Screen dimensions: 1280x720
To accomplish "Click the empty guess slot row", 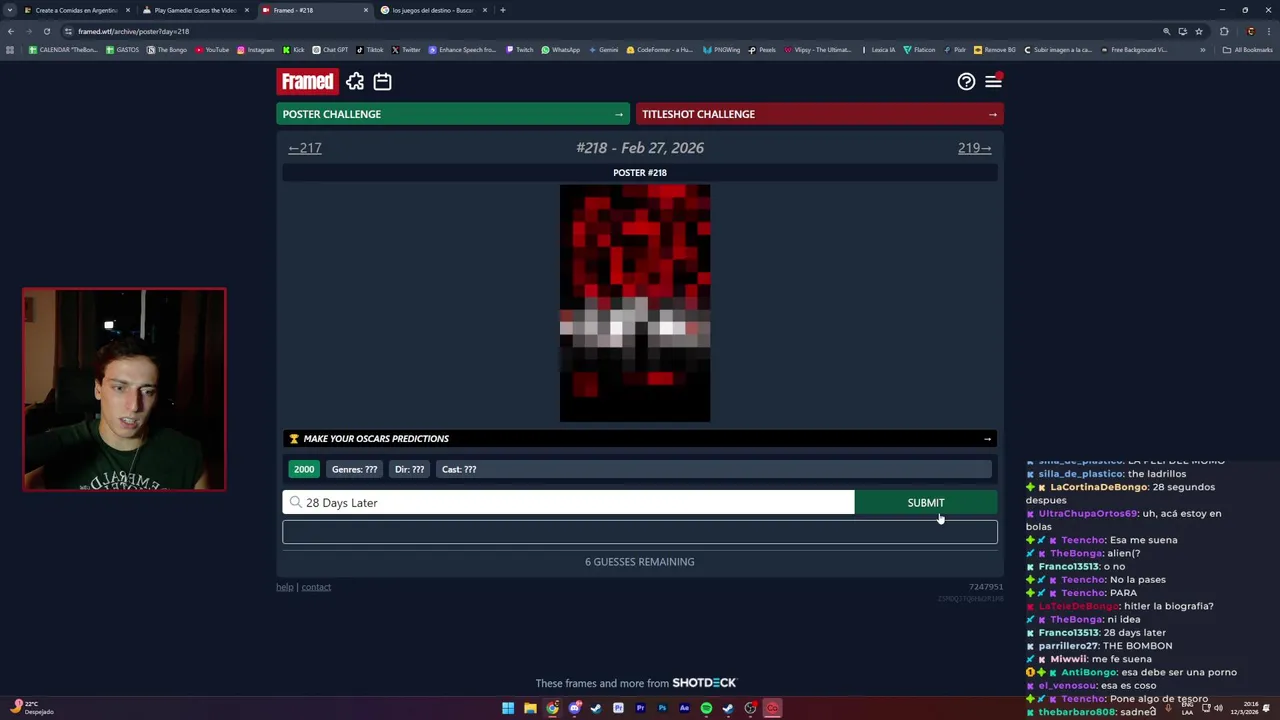I will (640, 532).
